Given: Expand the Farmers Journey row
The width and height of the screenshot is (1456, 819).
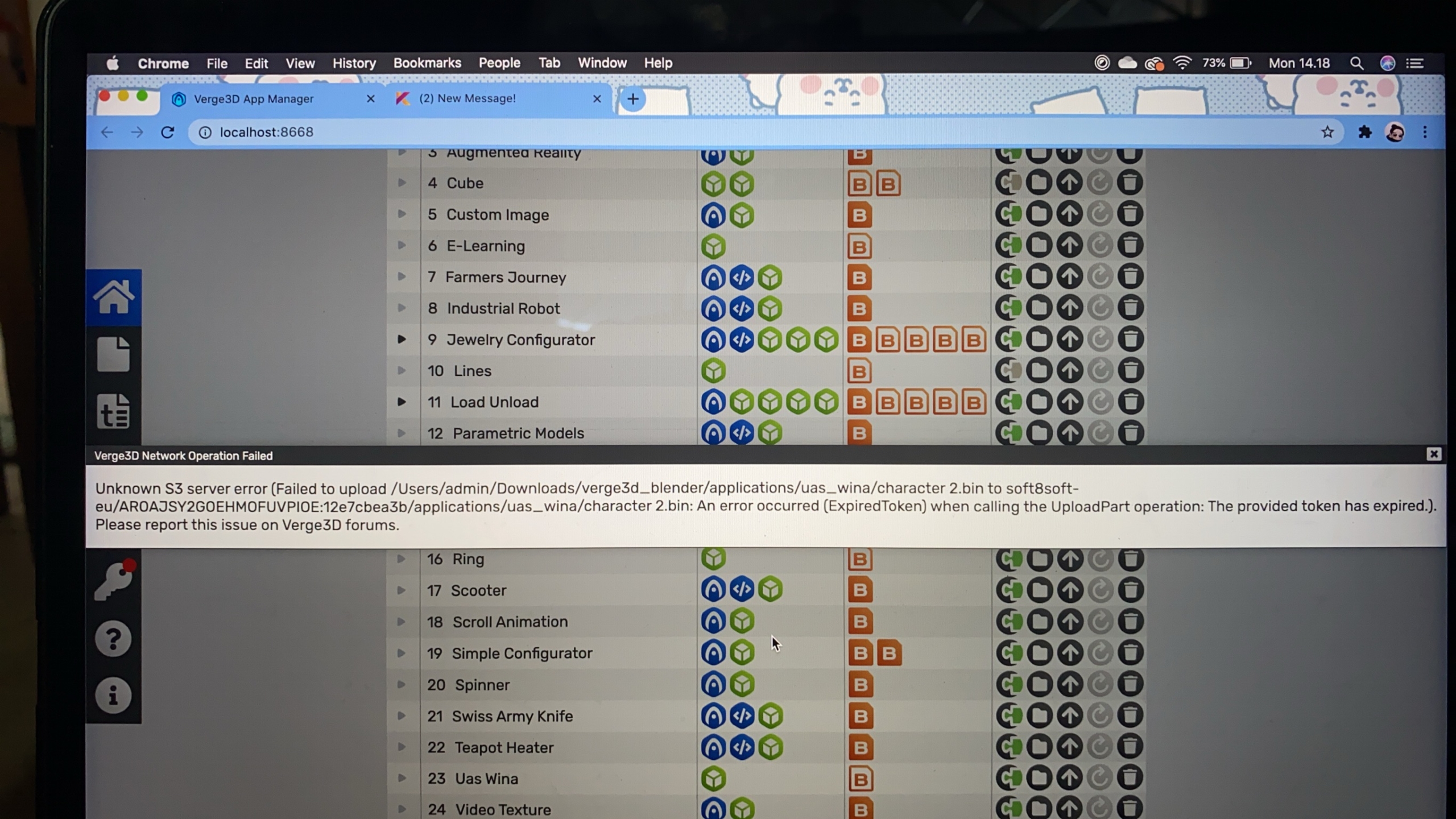Looking at the screenshot, I should [402, 276].
